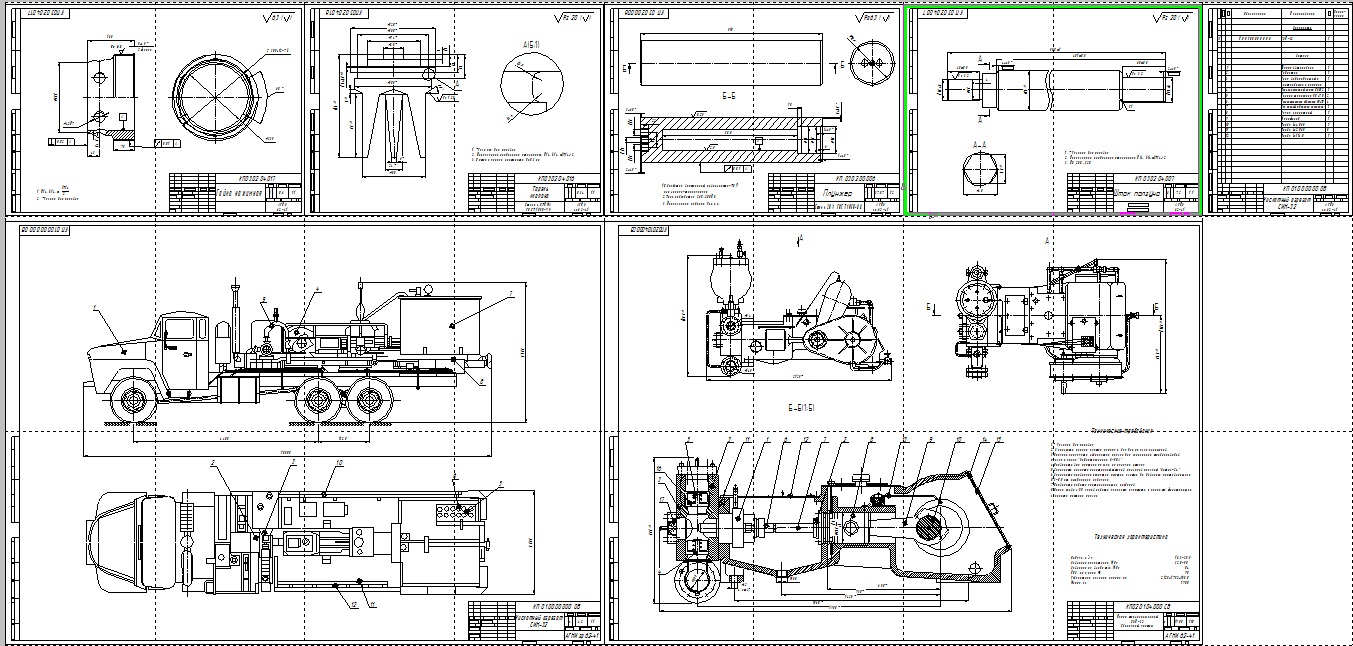The width and height of the screenshot is (1353, 646).
Task: Select the truck-mounted pump unit general view sheet
Action: click(305, 432)
